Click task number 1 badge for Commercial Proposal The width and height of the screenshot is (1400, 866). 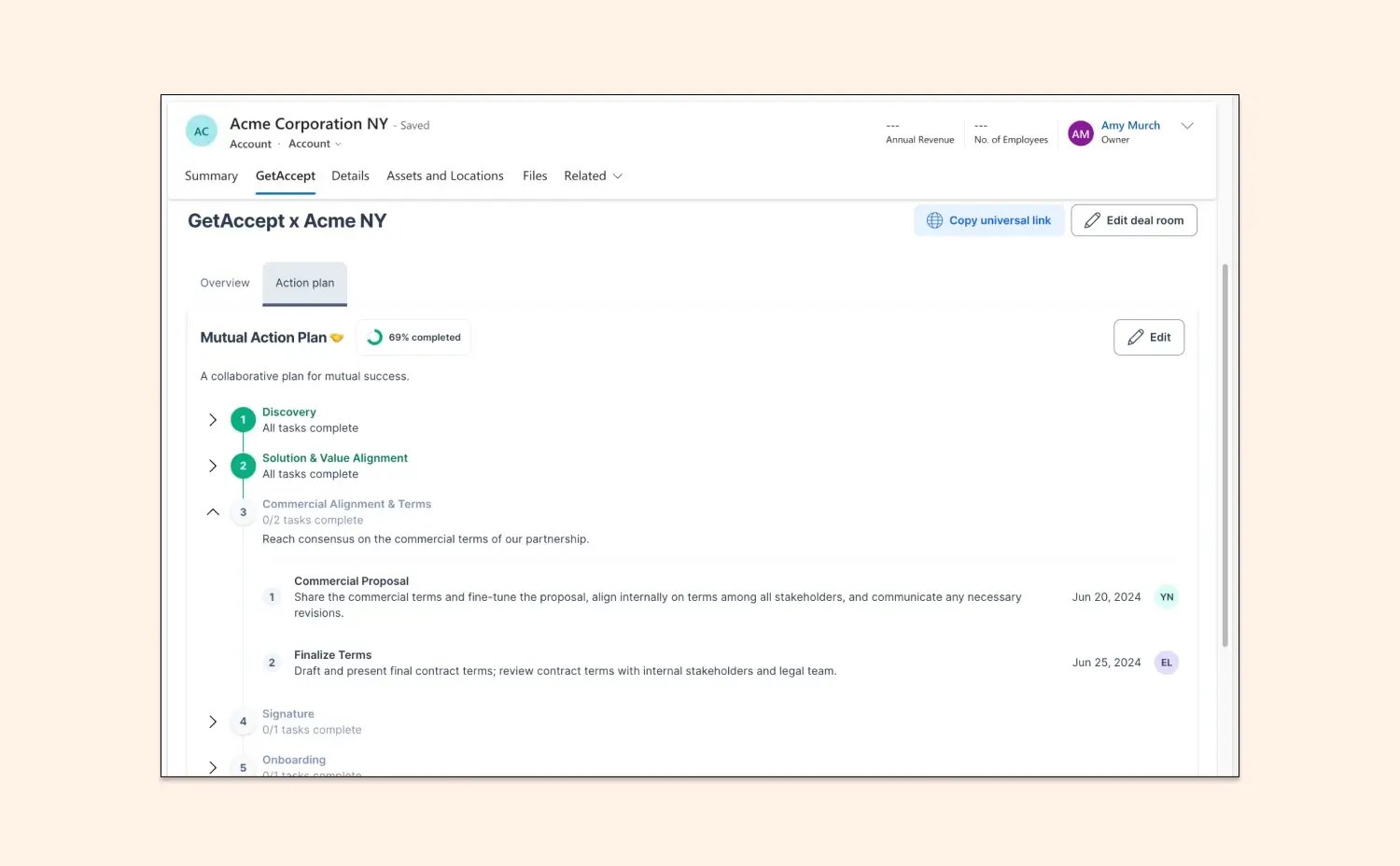click(x=272, y=597)
